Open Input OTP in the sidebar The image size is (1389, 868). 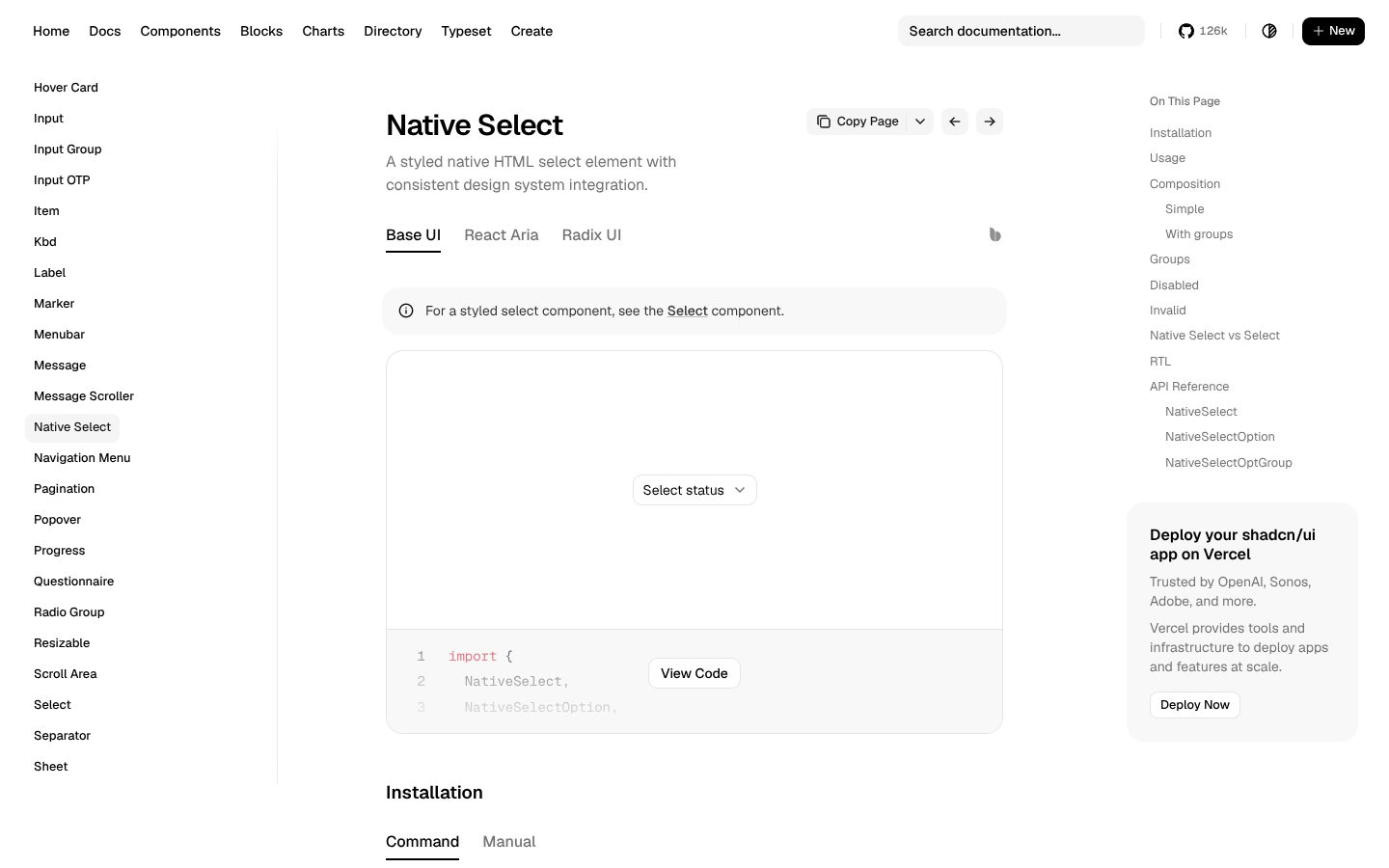(x=62, y=180)
